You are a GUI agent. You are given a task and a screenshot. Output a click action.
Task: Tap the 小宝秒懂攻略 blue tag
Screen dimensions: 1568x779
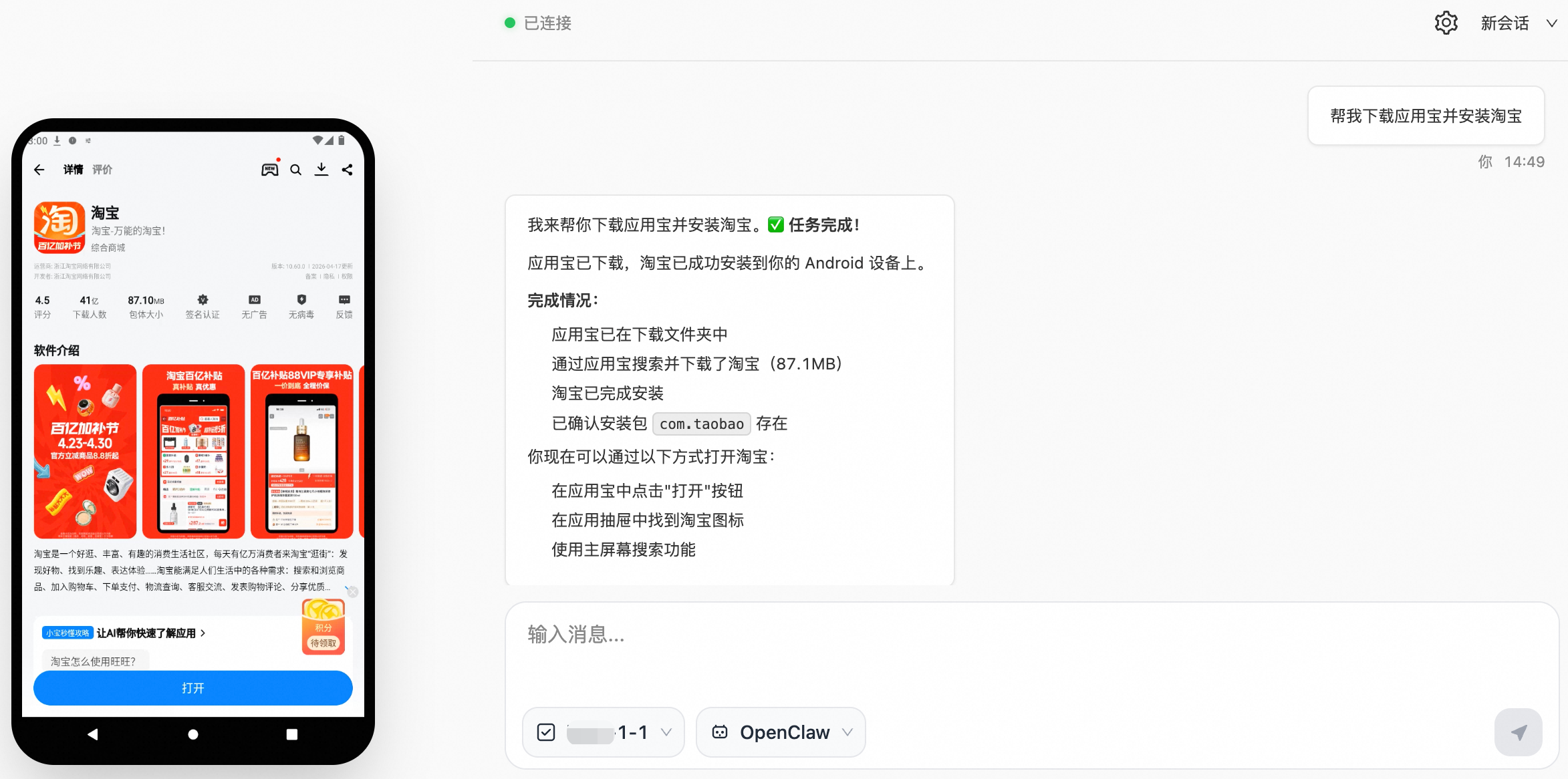68,633
